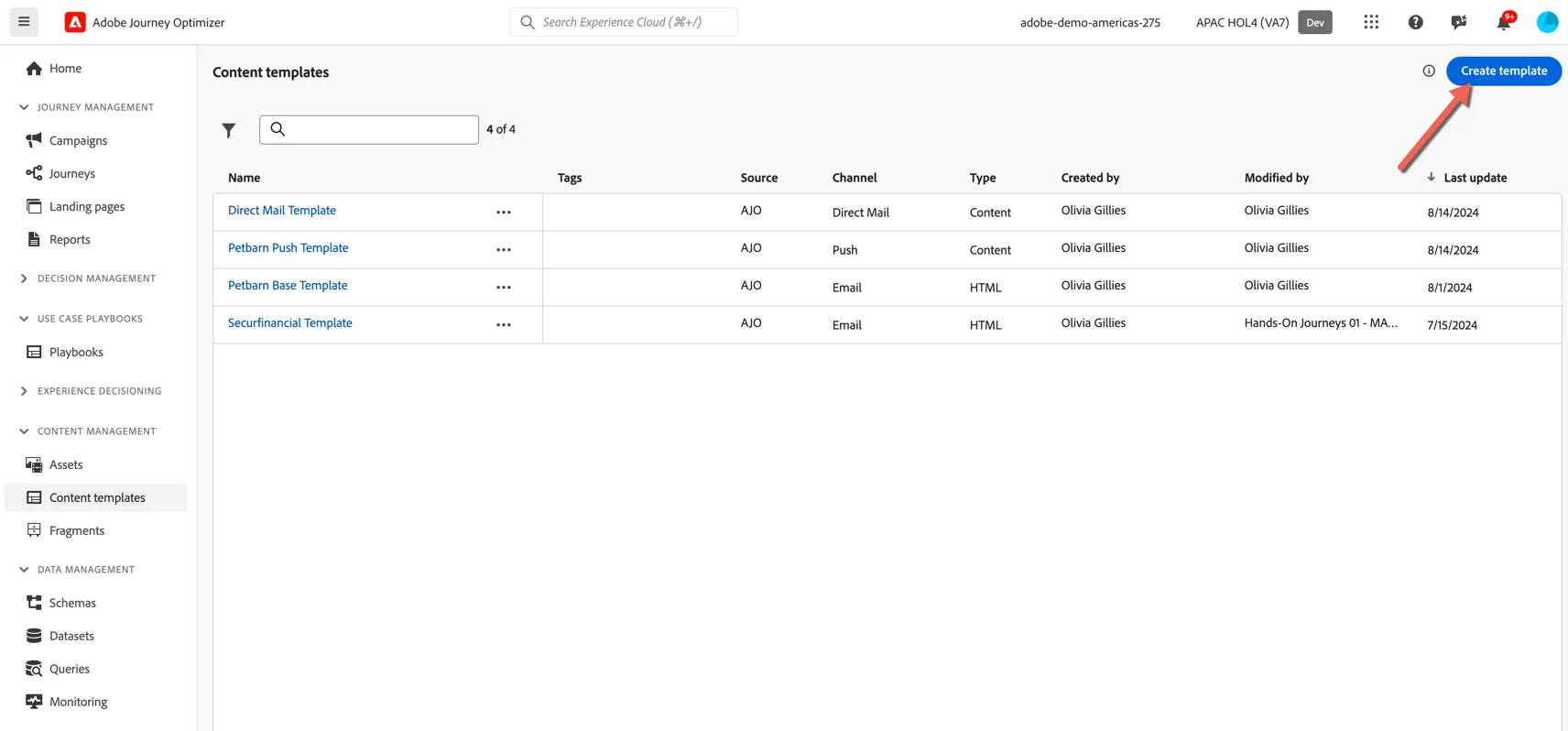1568x731 pixels.
Task: Click the Adobe Journey Optimizer logo
Action: click(75, 22)
